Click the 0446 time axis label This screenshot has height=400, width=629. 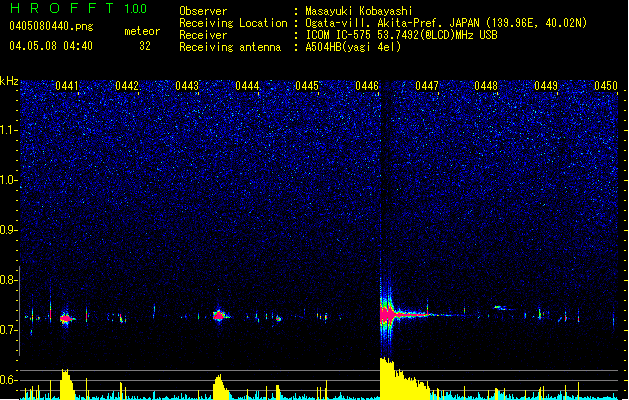[367, 86]
